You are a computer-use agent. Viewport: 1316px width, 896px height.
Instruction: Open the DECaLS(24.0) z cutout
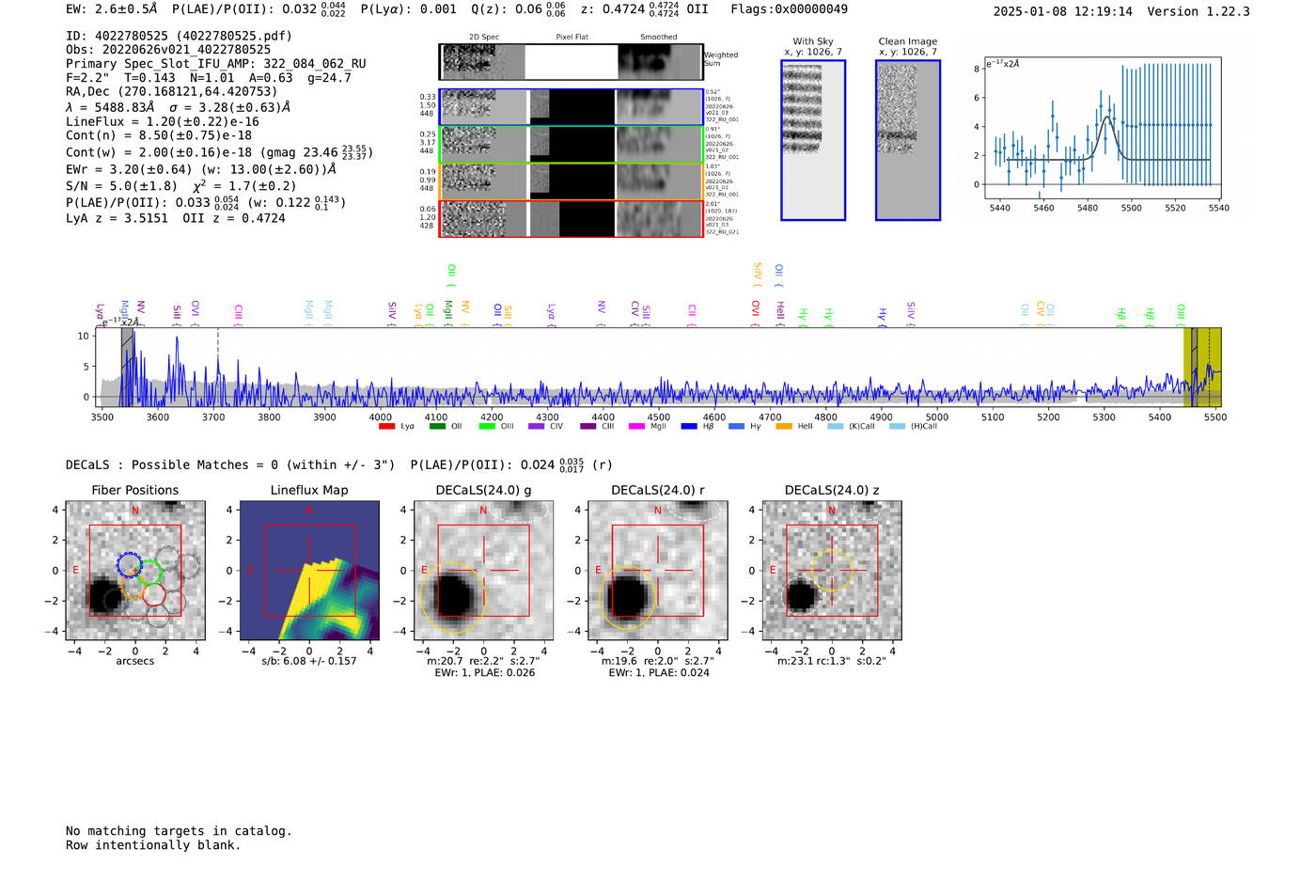pos(832,571)
